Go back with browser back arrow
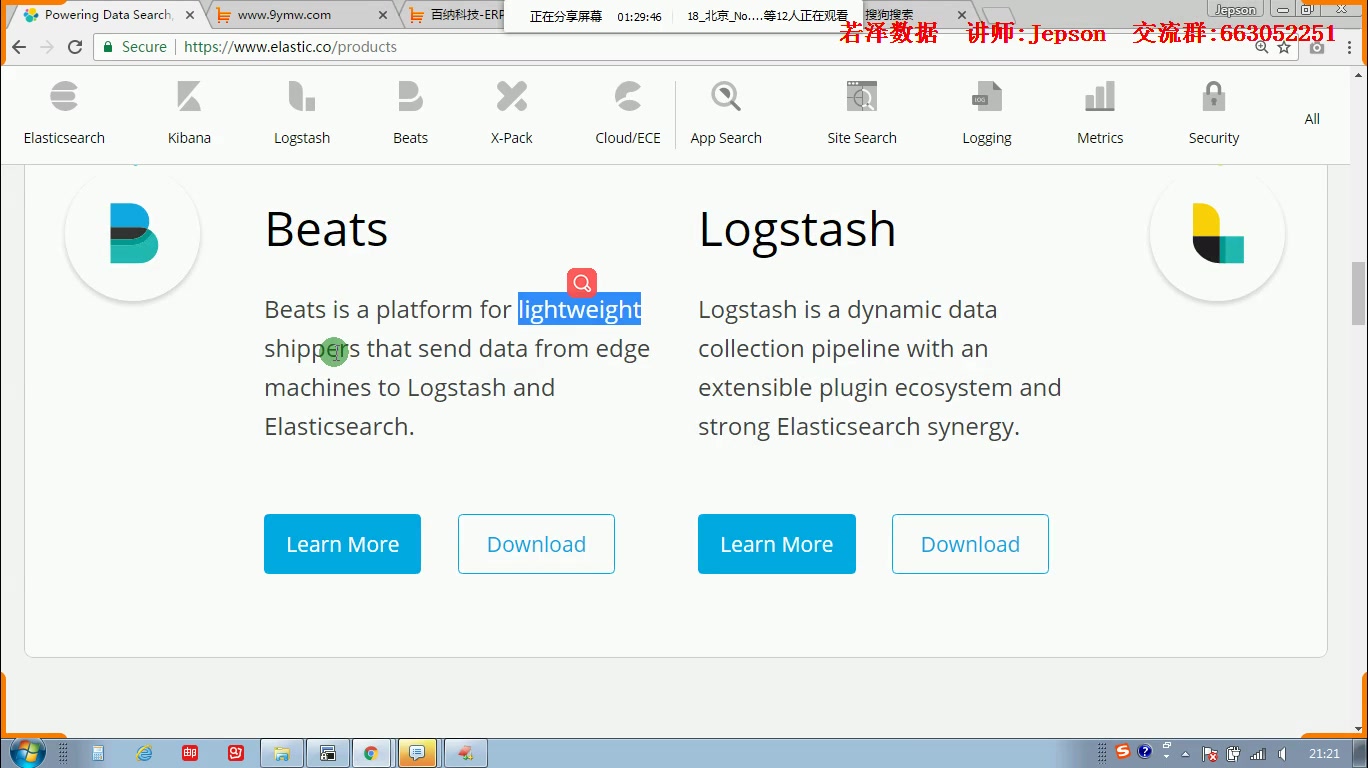Viewport: 1368px width, 768px height. coord(19,47)
